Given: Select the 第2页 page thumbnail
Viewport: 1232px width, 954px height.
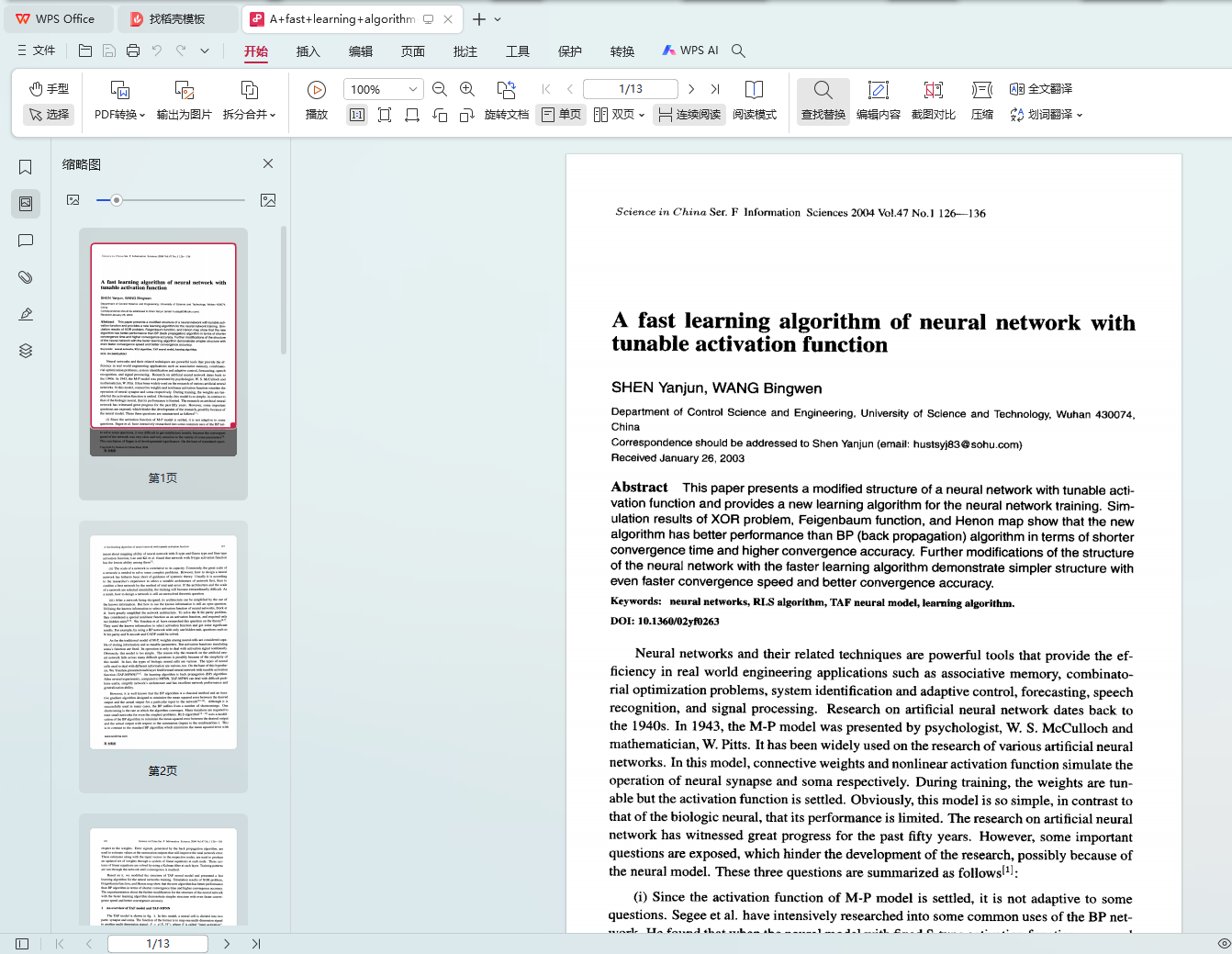Looking at the screenshot, I should [x=163, y=657].
